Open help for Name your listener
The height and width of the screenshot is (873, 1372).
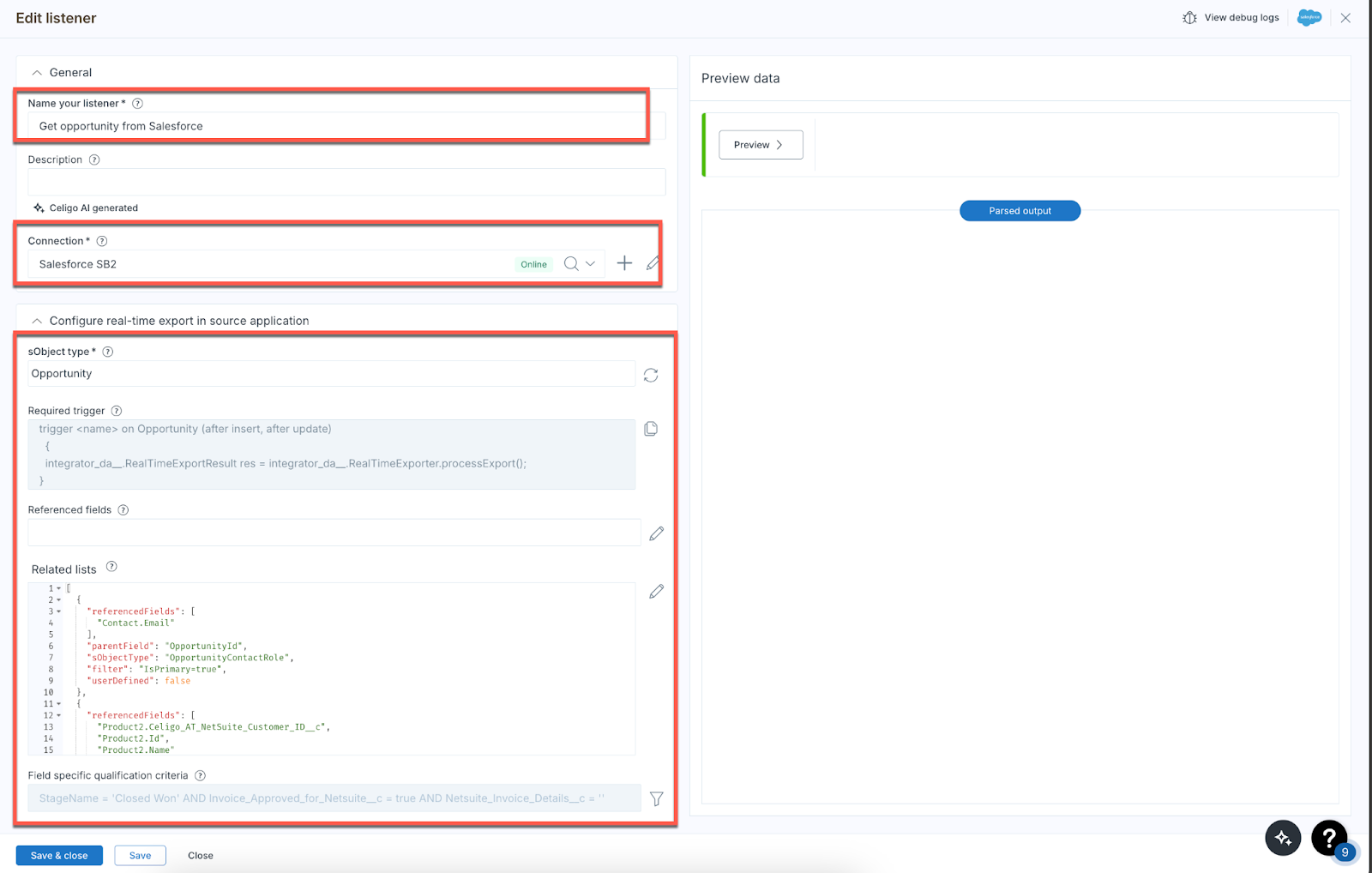point(137,103)
